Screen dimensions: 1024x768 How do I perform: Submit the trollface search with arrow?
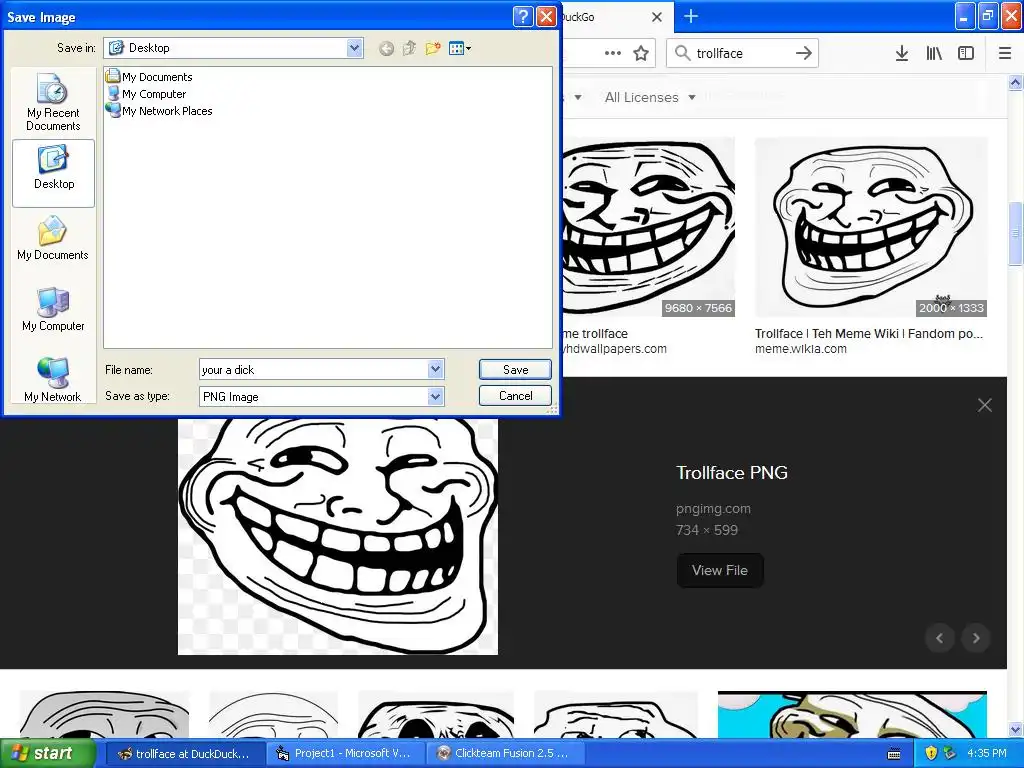pos(804,53)
